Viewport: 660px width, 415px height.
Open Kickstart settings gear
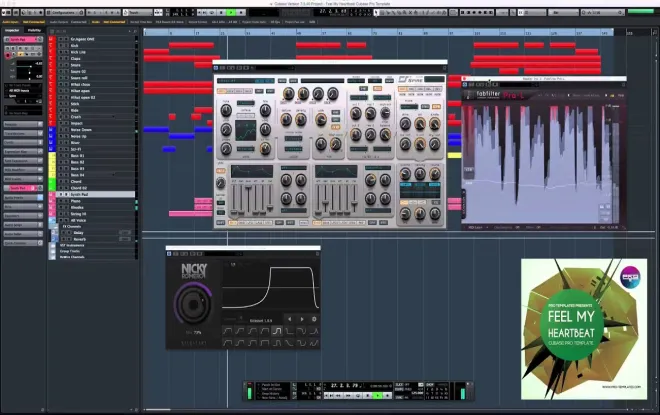[314, 319]
